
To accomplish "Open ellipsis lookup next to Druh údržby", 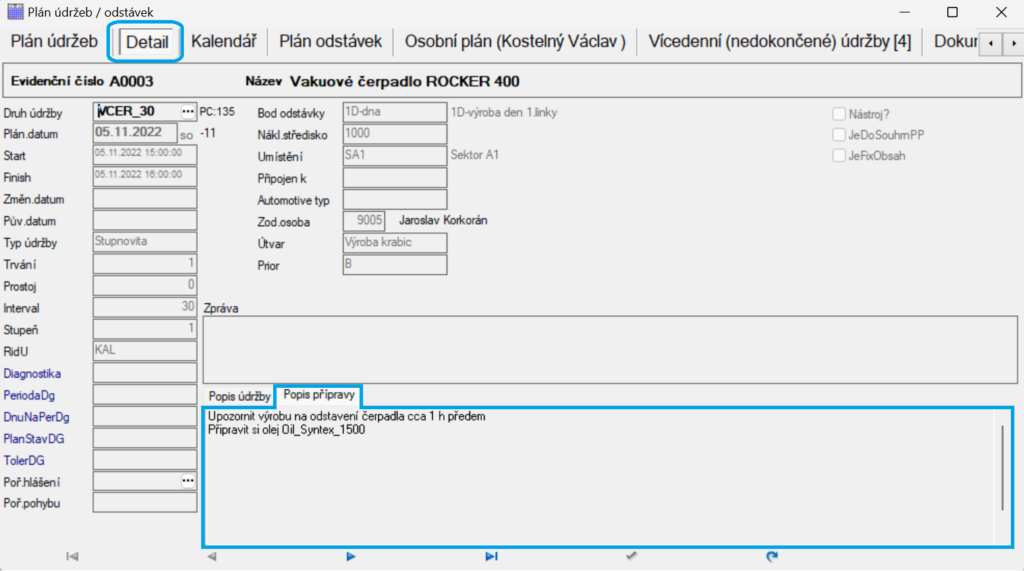I will tap(188, 112).
